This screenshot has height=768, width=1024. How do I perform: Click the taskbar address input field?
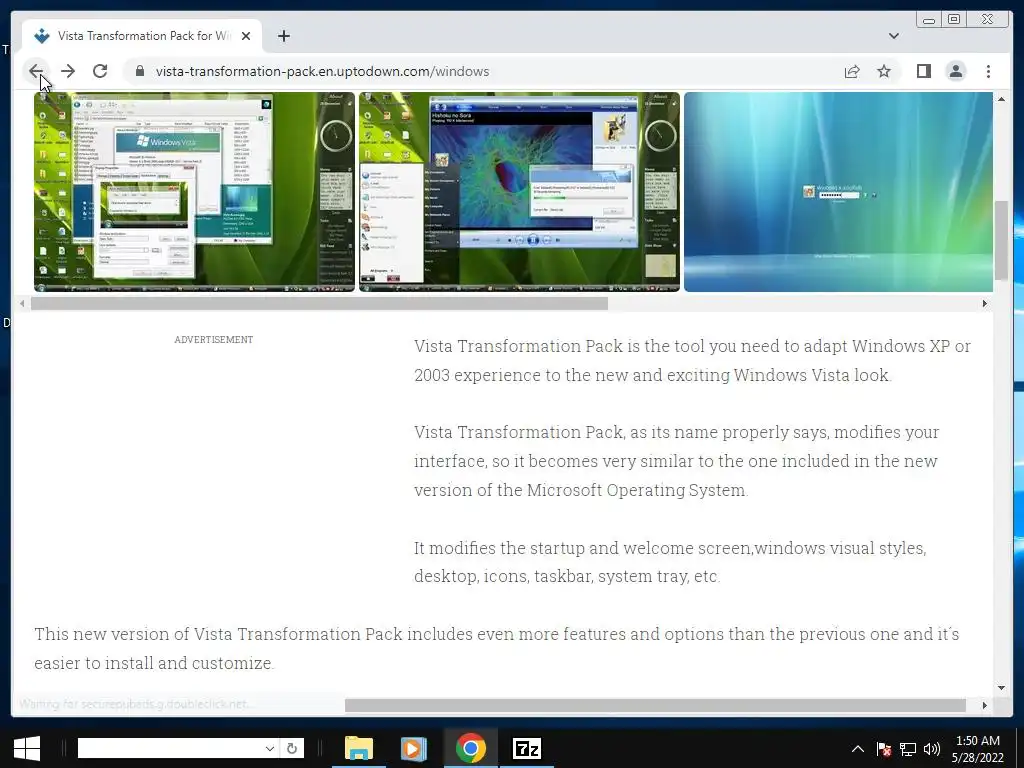[170, 748]
